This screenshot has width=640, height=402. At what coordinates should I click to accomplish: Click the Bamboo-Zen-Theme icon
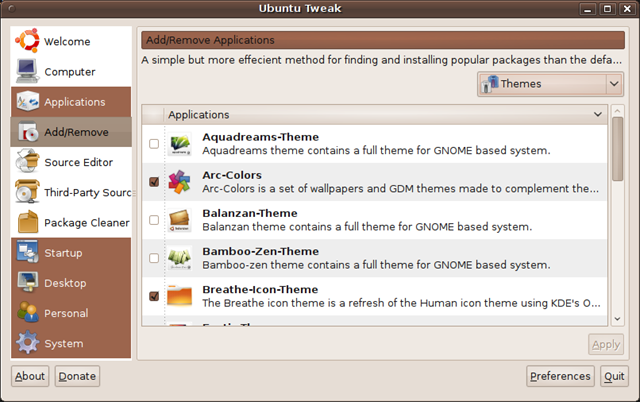click(180, 258)
